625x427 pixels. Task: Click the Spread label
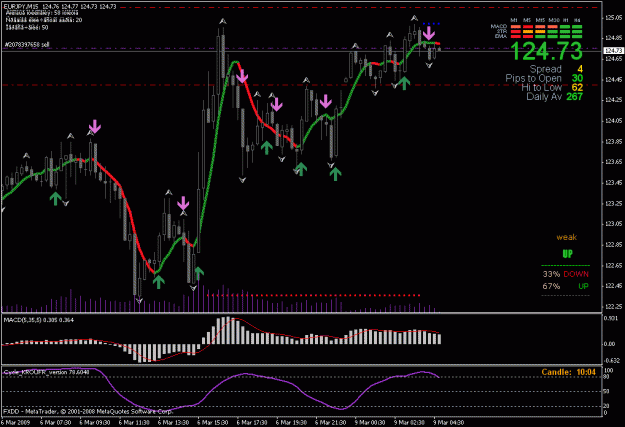click(545, 69)
